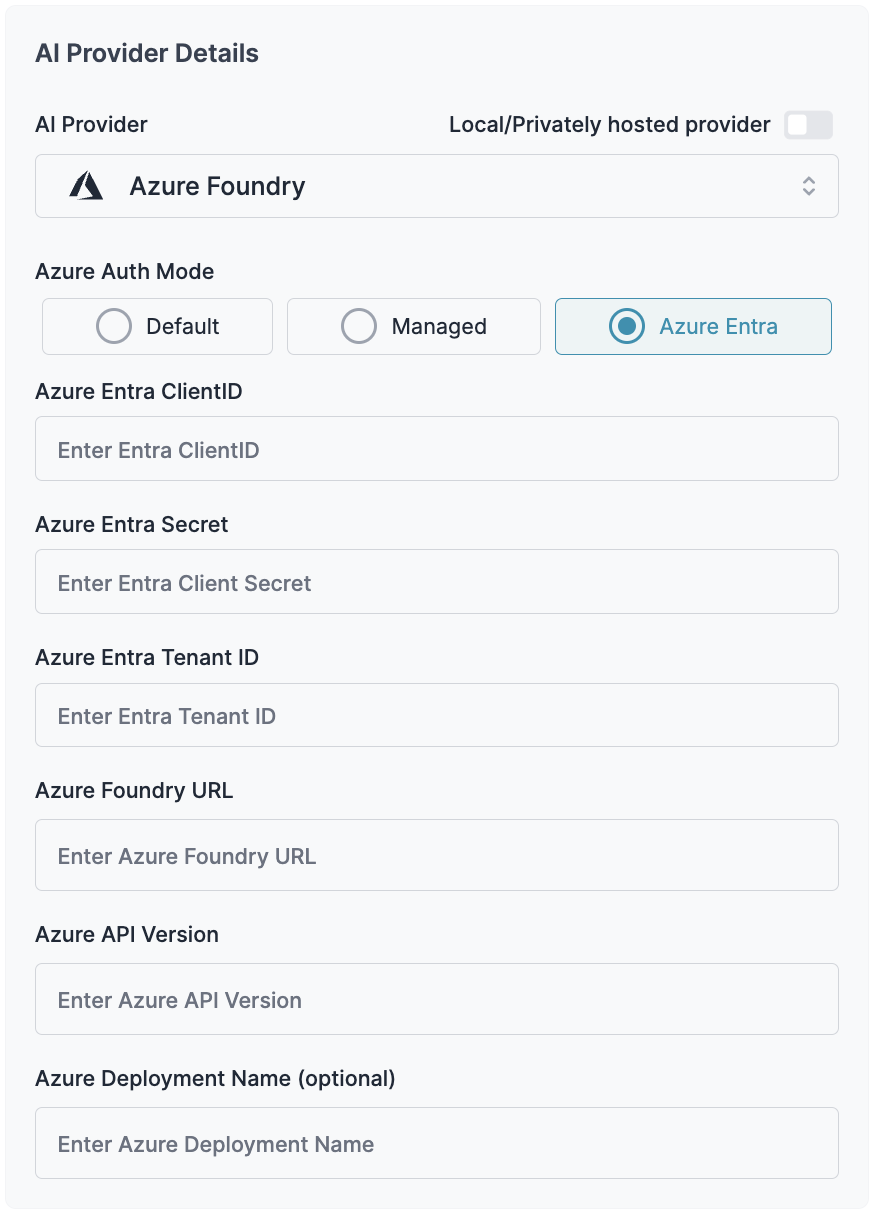
Task: Click the AI Provider Details heading
Action: 146,53
